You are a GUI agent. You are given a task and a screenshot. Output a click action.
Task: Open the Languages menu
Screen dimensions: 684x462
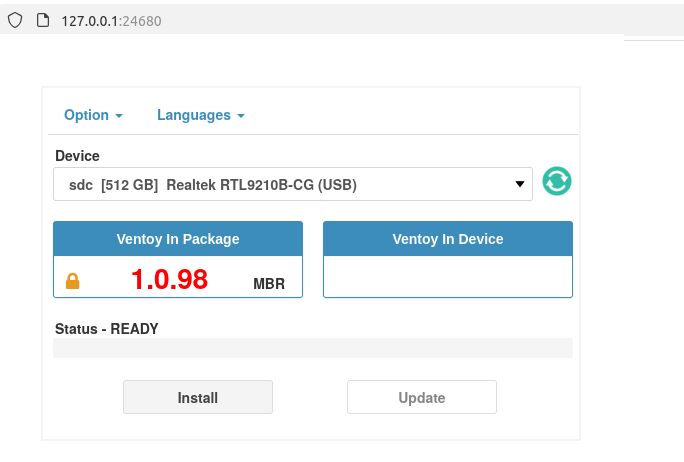[x=200, y=115]
